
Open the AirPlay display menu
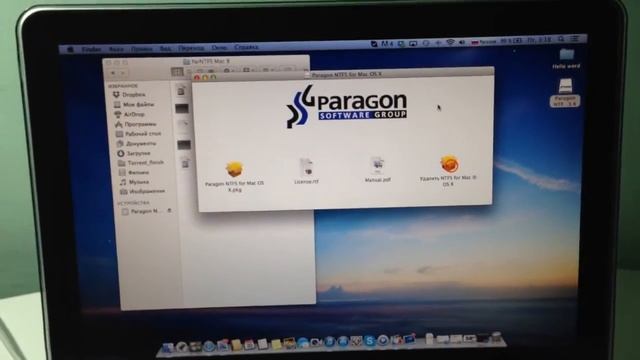pyautogui.click(x=413, y=43)
